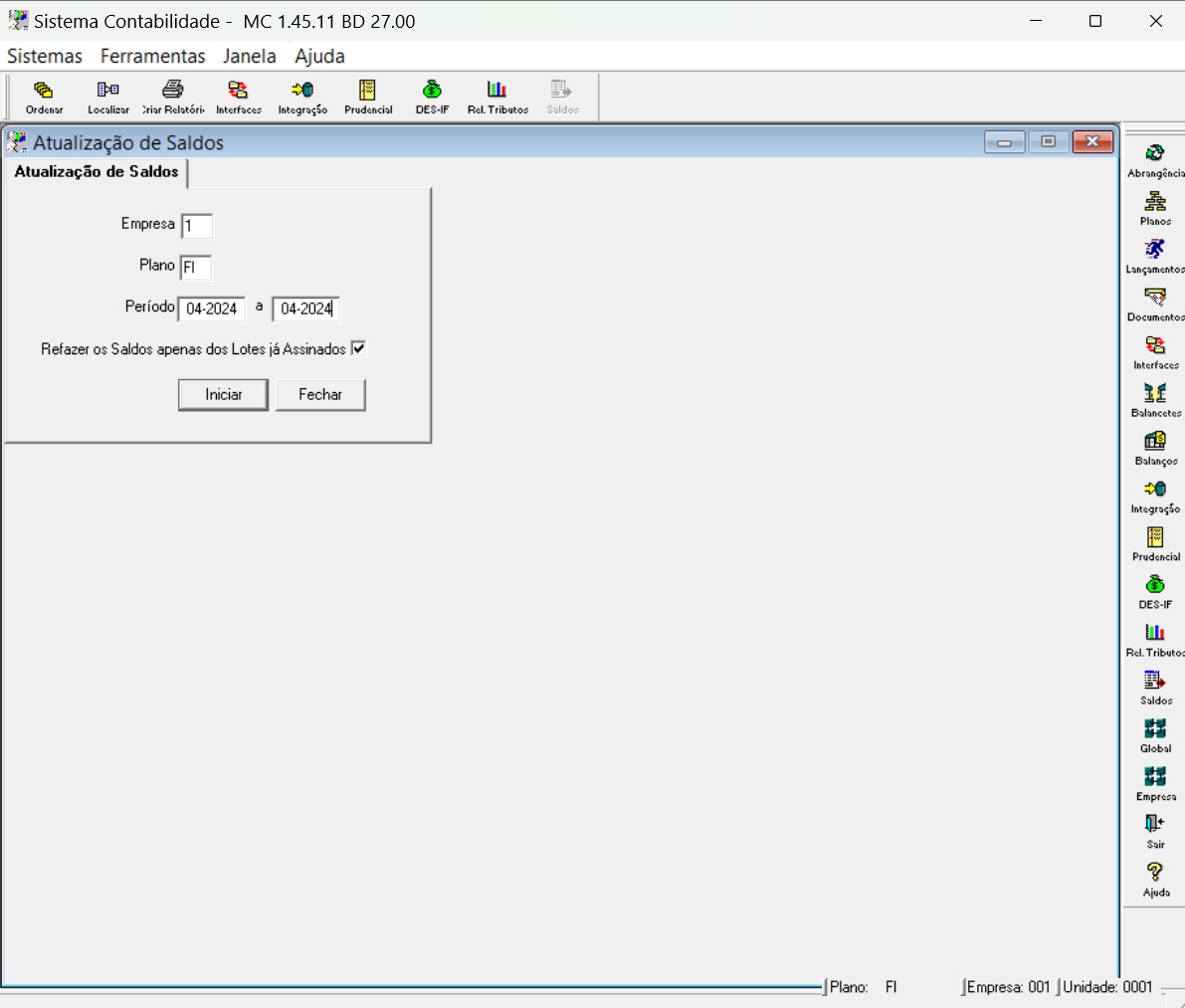Click the Período start date field
Viewport: 1185px width, 1008px height.
[x=212, y=308]
